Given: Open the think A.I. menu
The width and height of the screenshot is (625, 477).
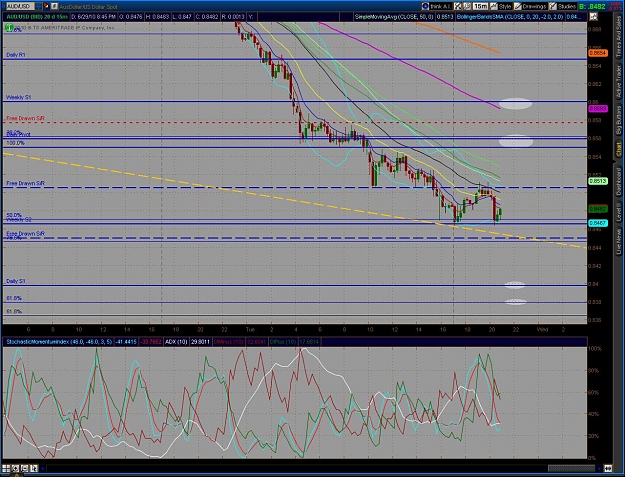Looking at the screenshot, I should (x=436, y=6).
